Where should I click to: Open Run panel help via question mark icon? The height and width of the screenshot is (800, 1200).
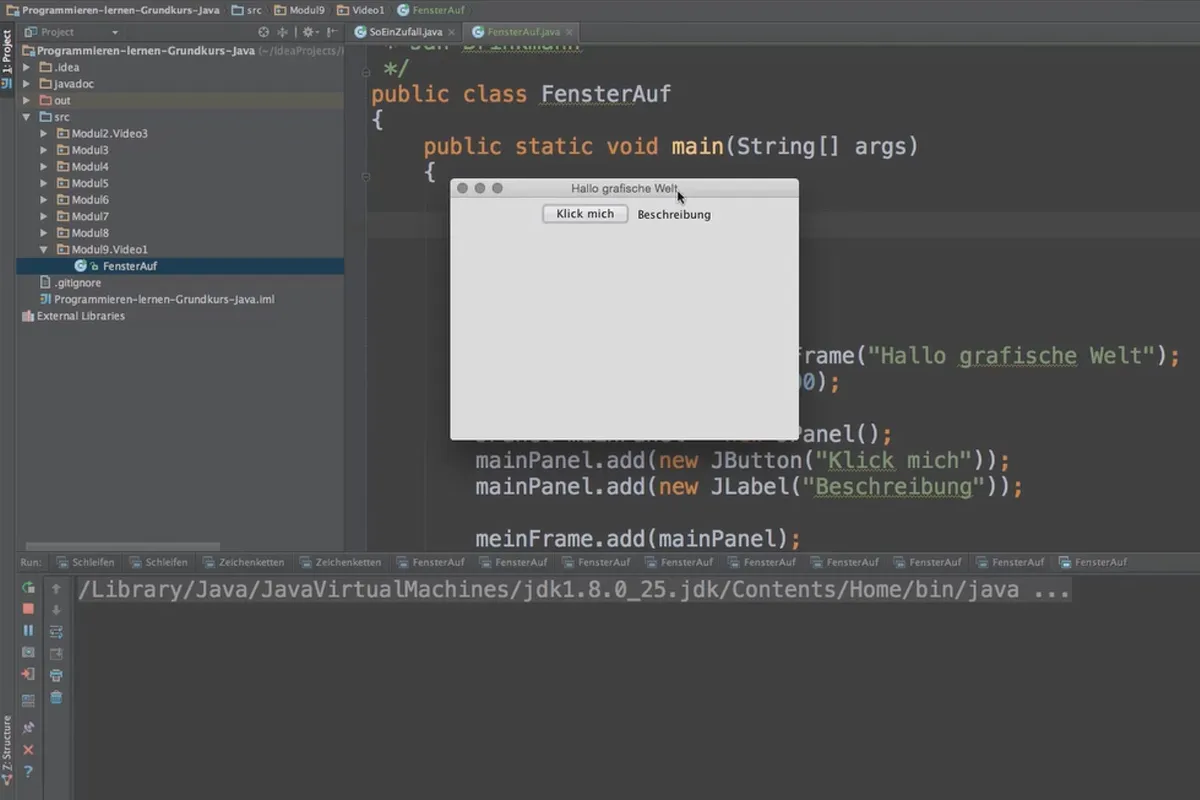pyautogui.click(x=28, y=771)
